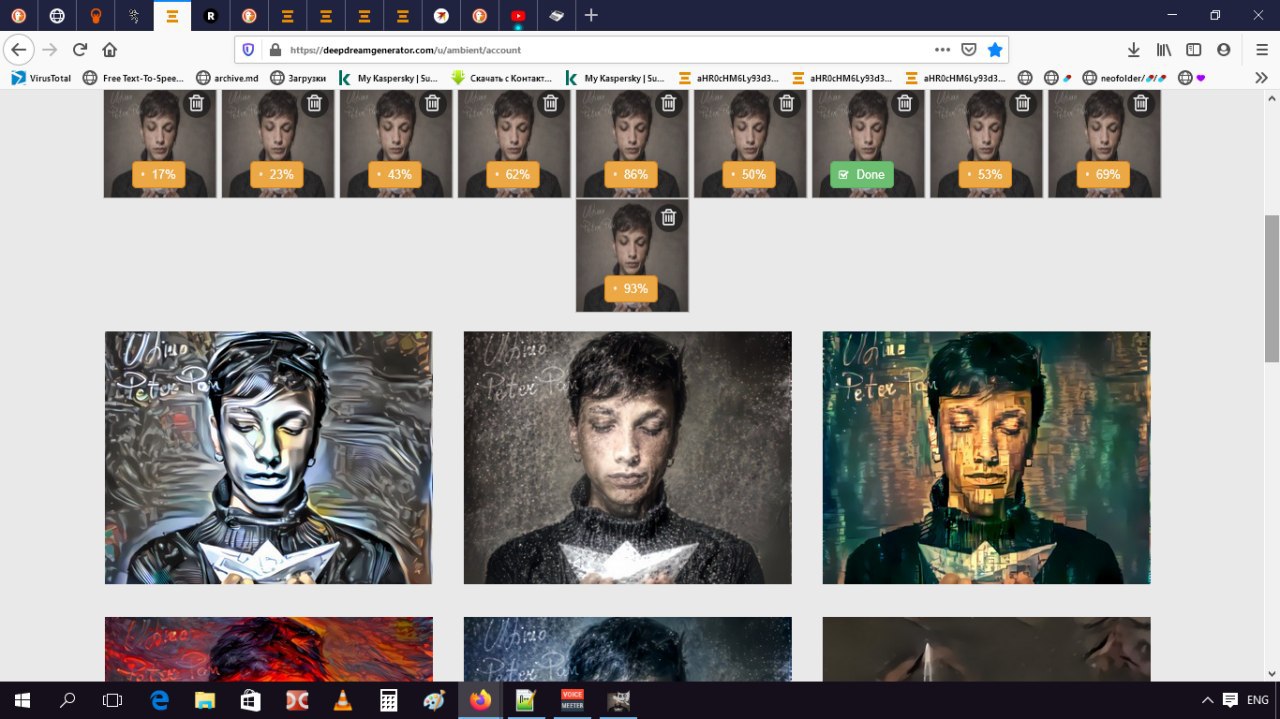Image resolution: width=1280 pixels, height=719 pixels.
Task: Delete the dream showing 50% progress
Action: pos(787,103)
